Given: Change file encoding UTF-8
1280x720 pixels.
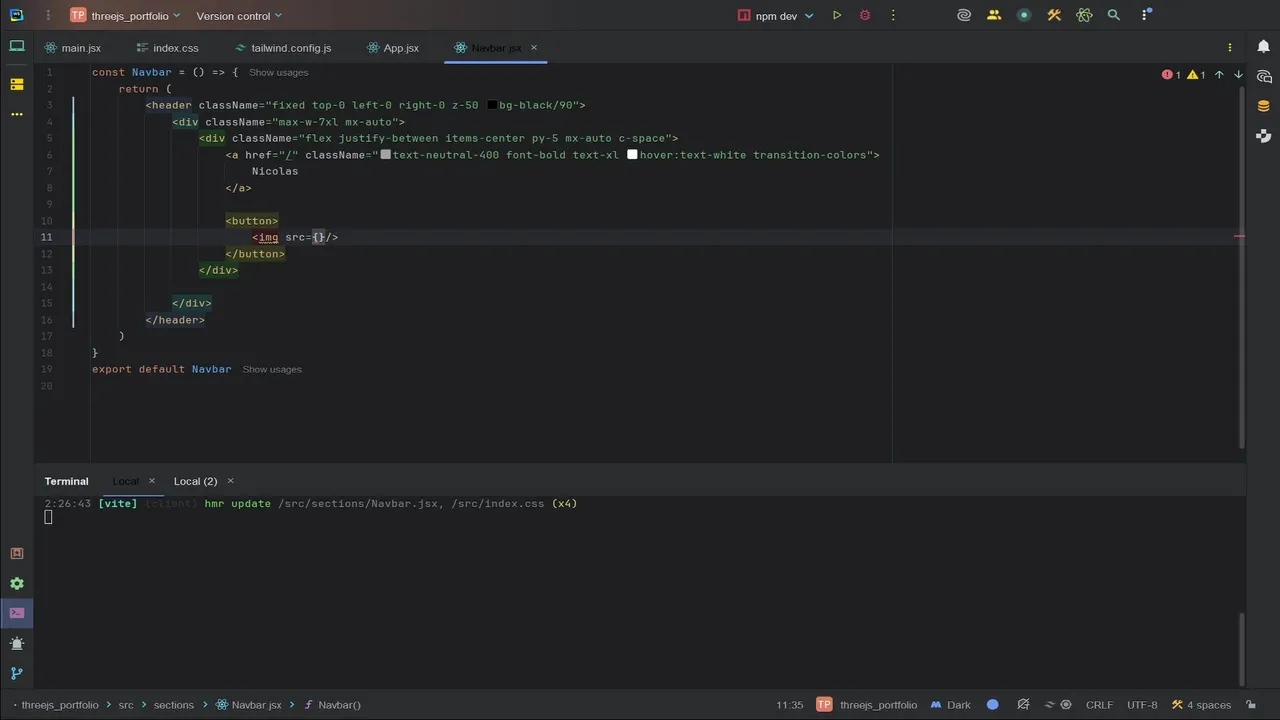Looking at the screenshot, I should tap(1142, 705).
